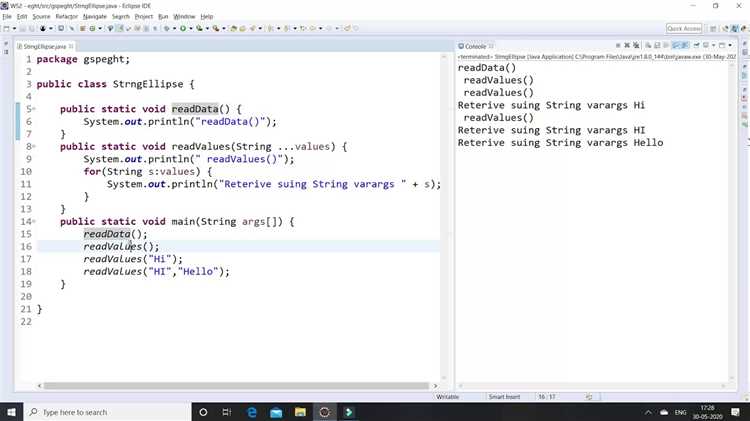Viewport: 750px width, 421px height.
Task: Toggle Show Console on standard output change
Action: click(x=676, y=45)
